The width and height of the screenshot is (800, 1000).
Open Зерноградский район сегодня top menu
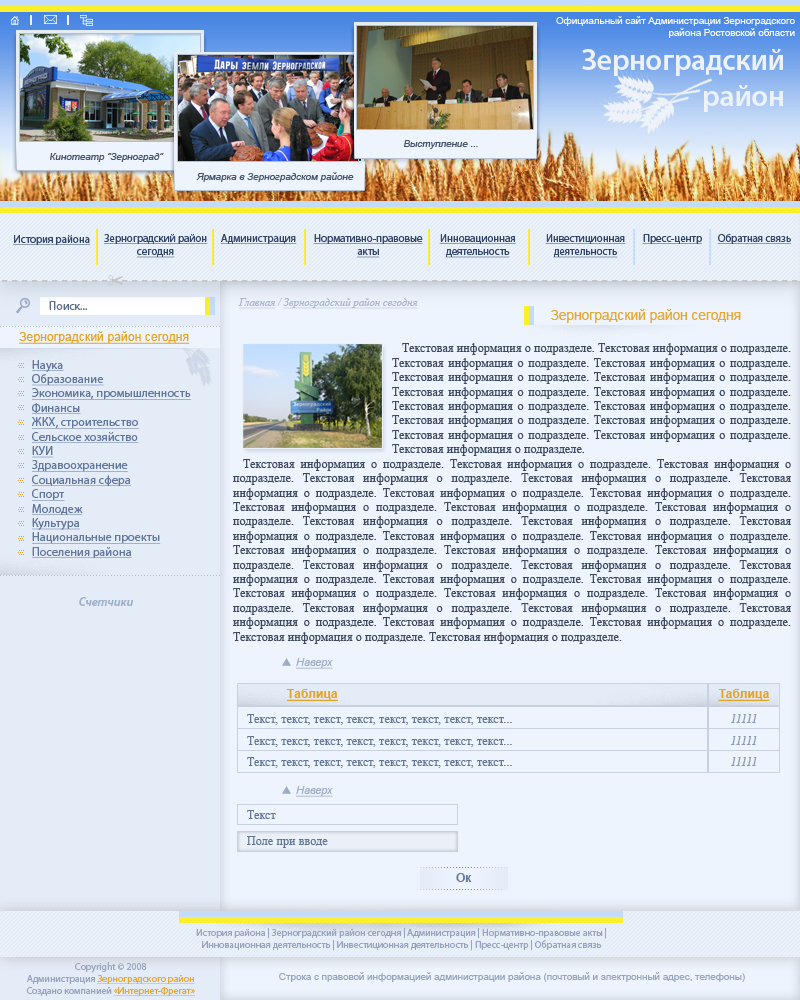(x=155, y=245)
